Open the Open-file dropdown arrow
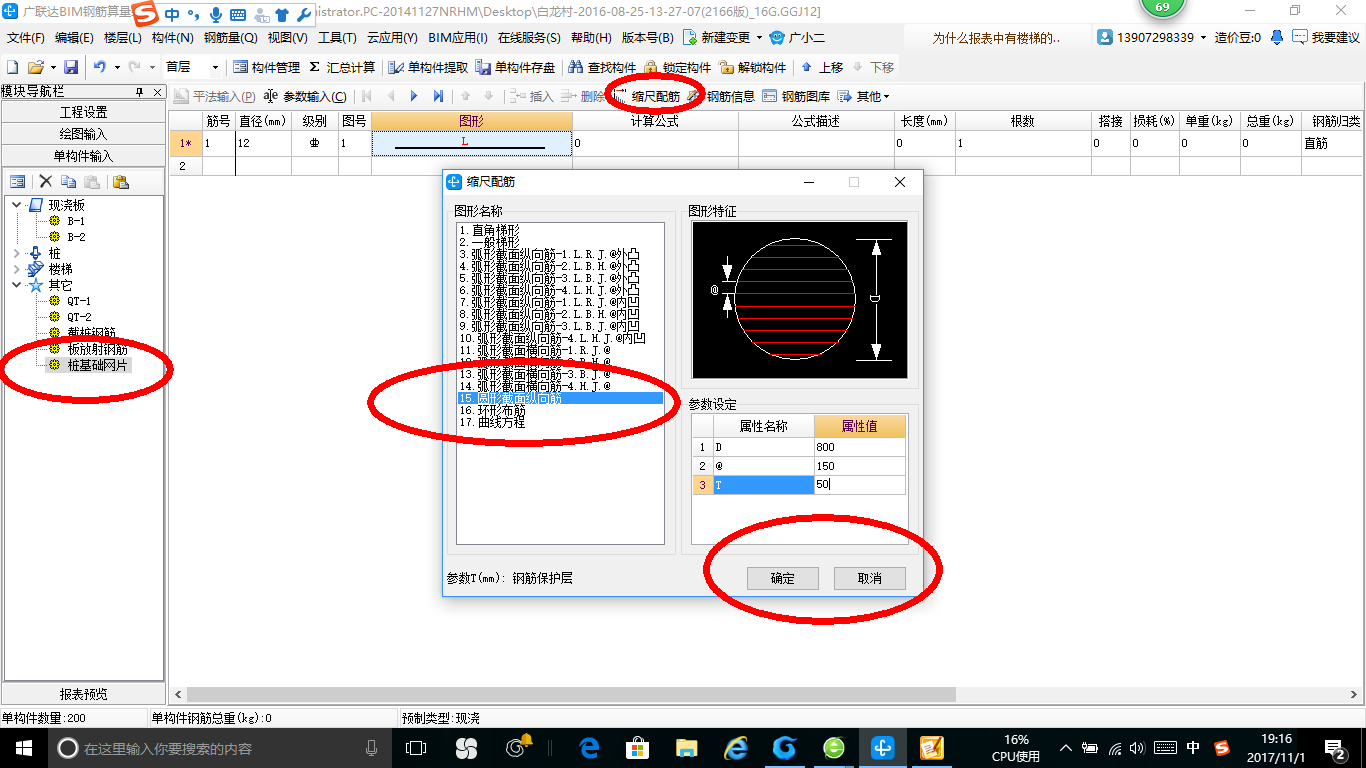The height and width of the screenshot is (768, 1366). 52,67
